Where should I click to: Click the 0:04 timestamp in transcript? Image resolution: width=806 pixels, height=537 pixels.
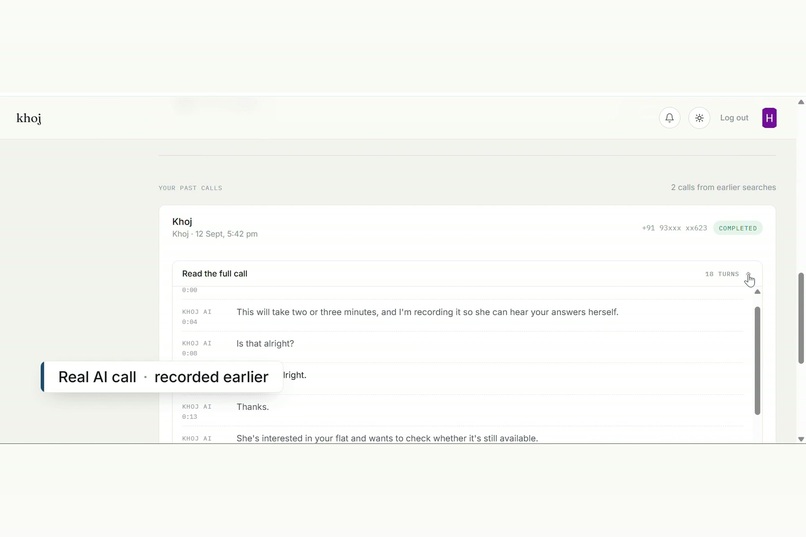pos(189,322)
